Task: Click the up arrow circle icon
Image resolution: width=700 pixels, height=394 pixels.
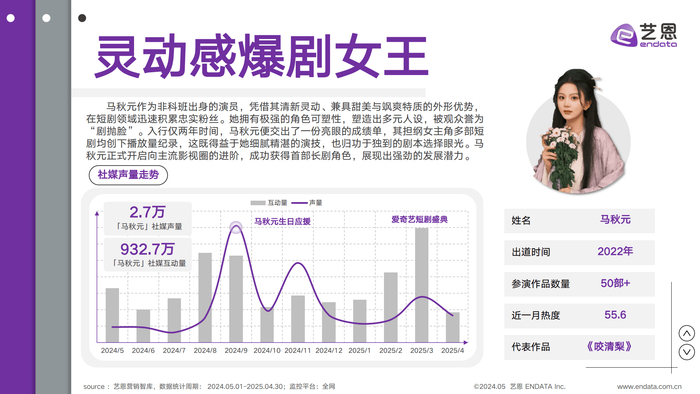Action: (x=687, y=333)
